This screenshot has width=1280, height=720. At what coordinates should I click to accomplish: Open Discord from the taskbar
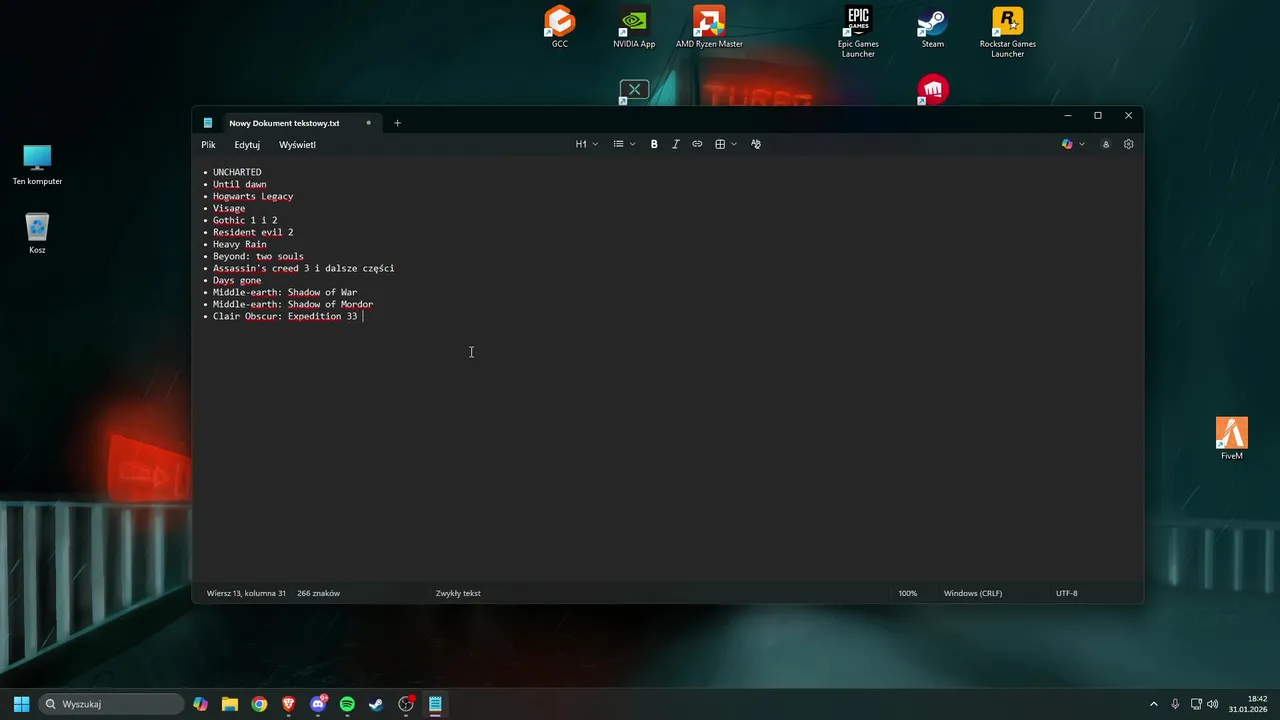[x=318, y=704]
